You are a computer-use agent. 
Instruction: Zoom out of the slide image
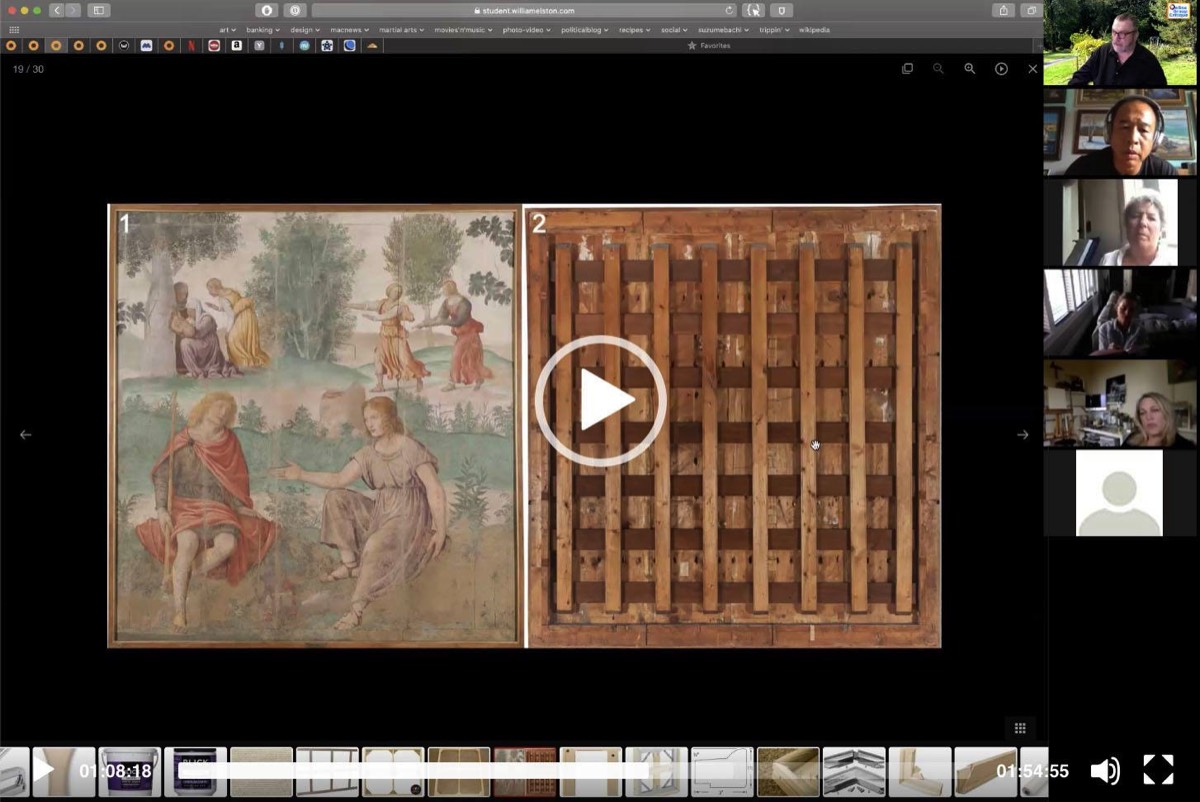click(938, 69)
